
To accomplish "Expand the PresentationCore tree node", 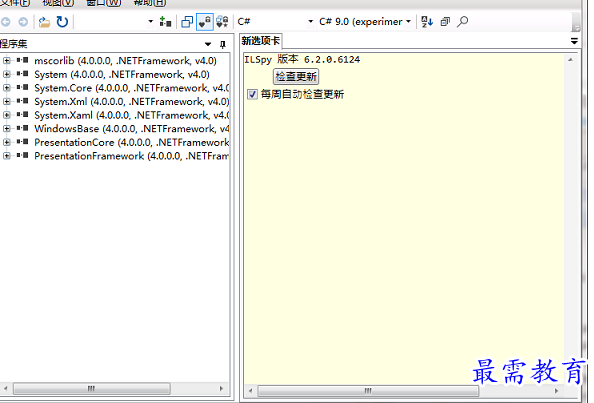I will (x=6, y=142).
